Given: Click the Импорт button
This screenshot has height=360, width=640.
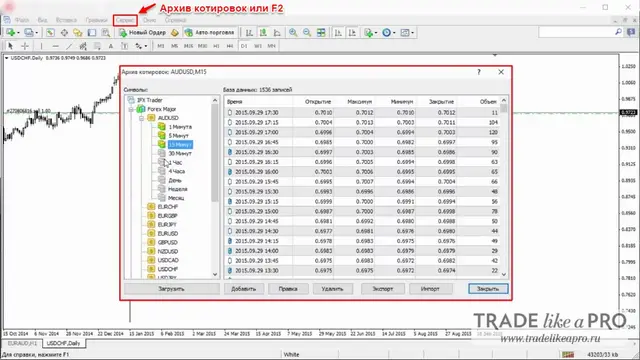Looking at the screenshot, I should pyautogui.click(x=430, y=289).
